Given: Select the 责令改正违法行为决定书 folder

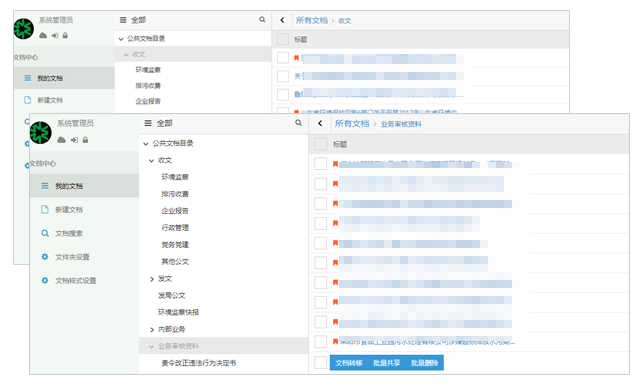Looking at the screenshot, I should [x=198, y=363].
